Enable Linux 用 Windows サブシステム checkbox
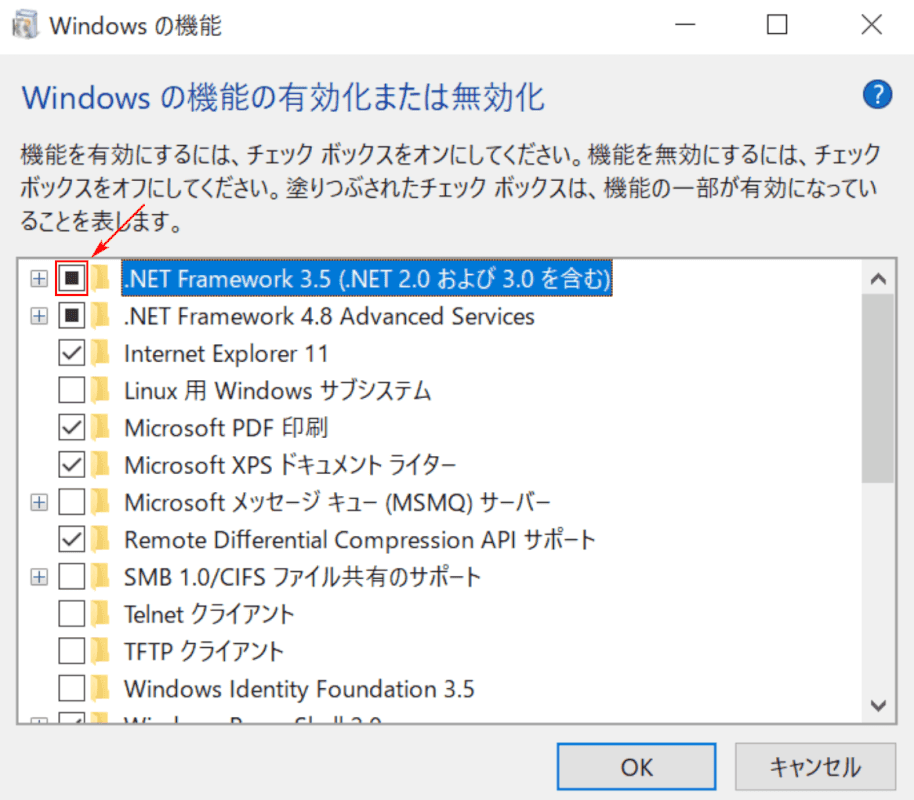Viewport: 914px width, 800px height. [72, 390]
